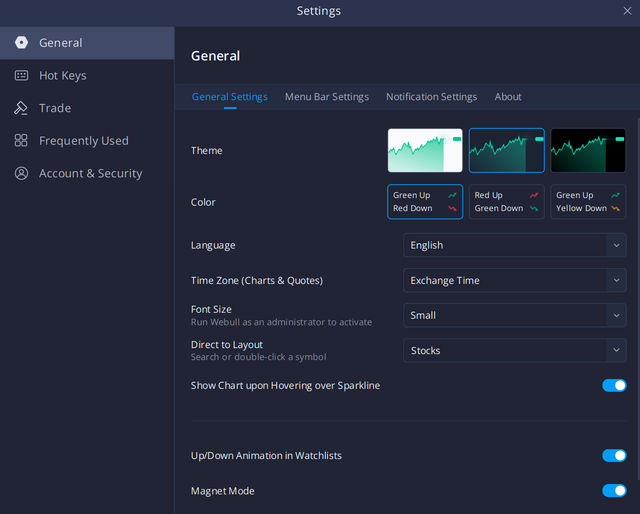Screen dimensions: 640x514
Task: Choose Green Up Yellow Down color scheme
Action: [x=588, y=202]
